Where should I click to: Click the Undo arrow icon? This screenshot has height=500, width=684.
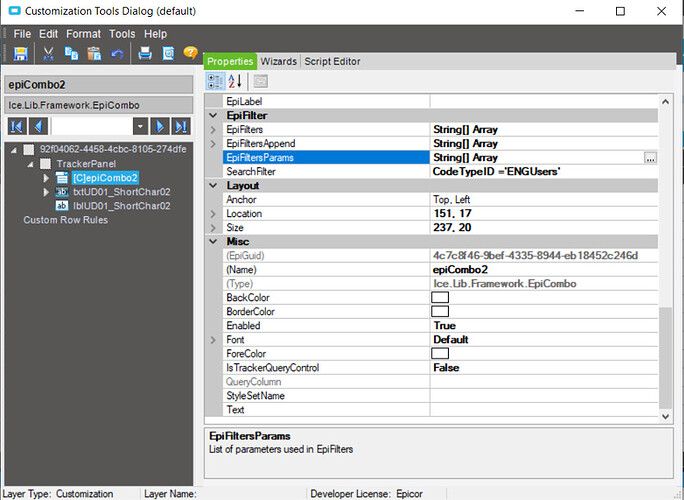117,54
